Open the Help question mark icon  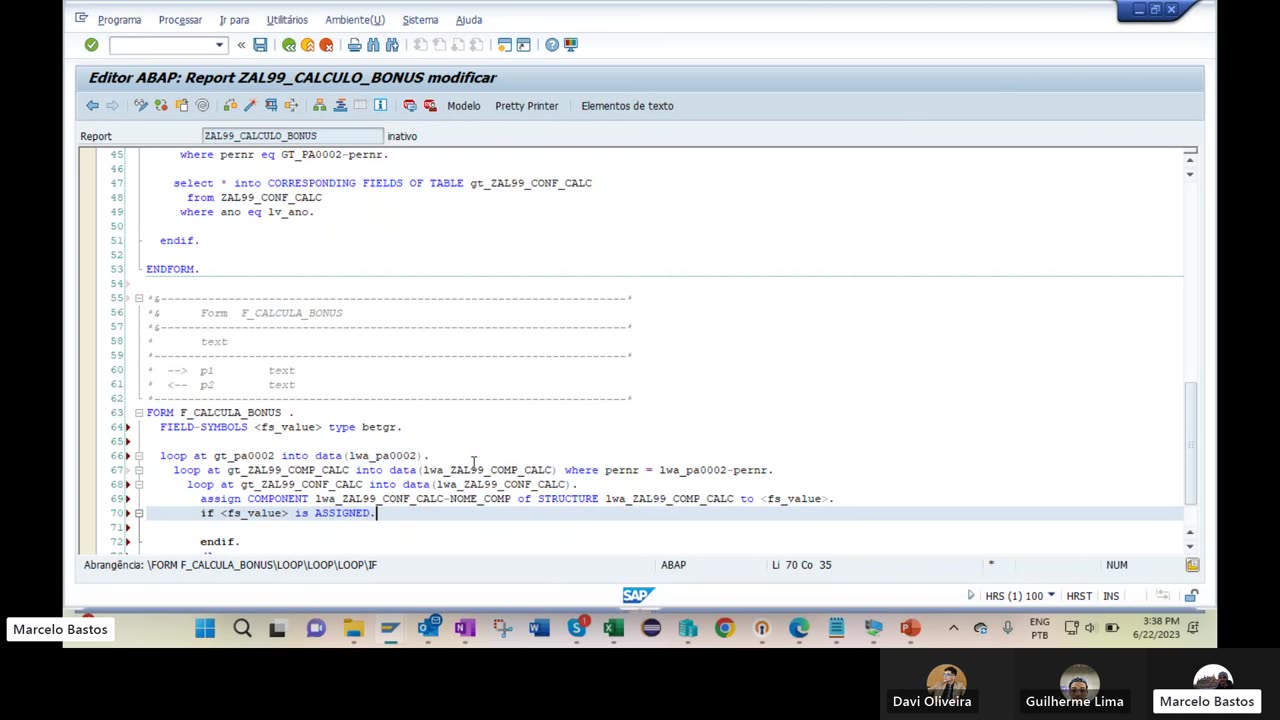552,45
